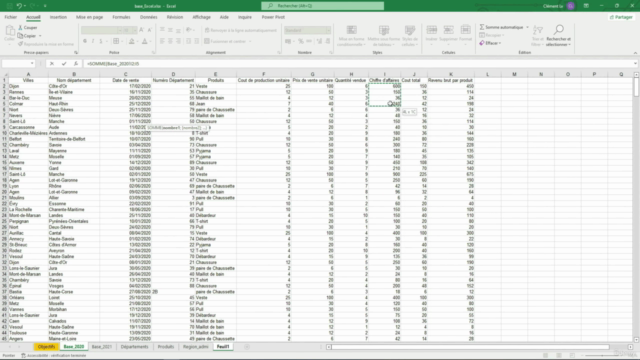Increase font size with the large A icon
Screen dimensions: 640x360
tap(142, 30)
